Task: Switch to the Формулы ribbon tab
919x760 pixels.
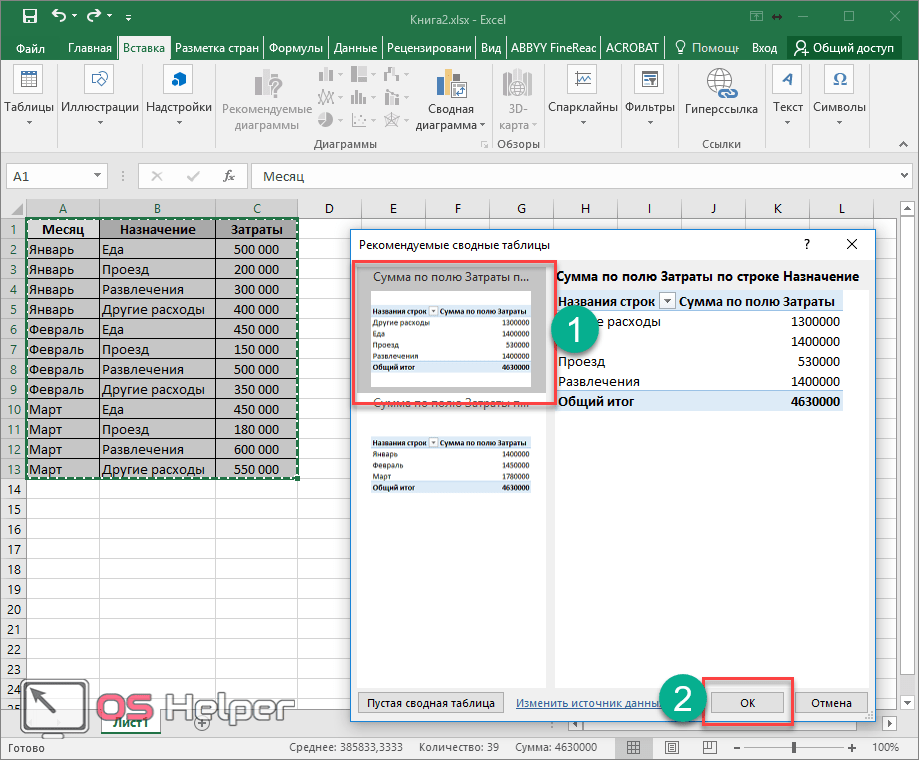Action: coord(296,48)
